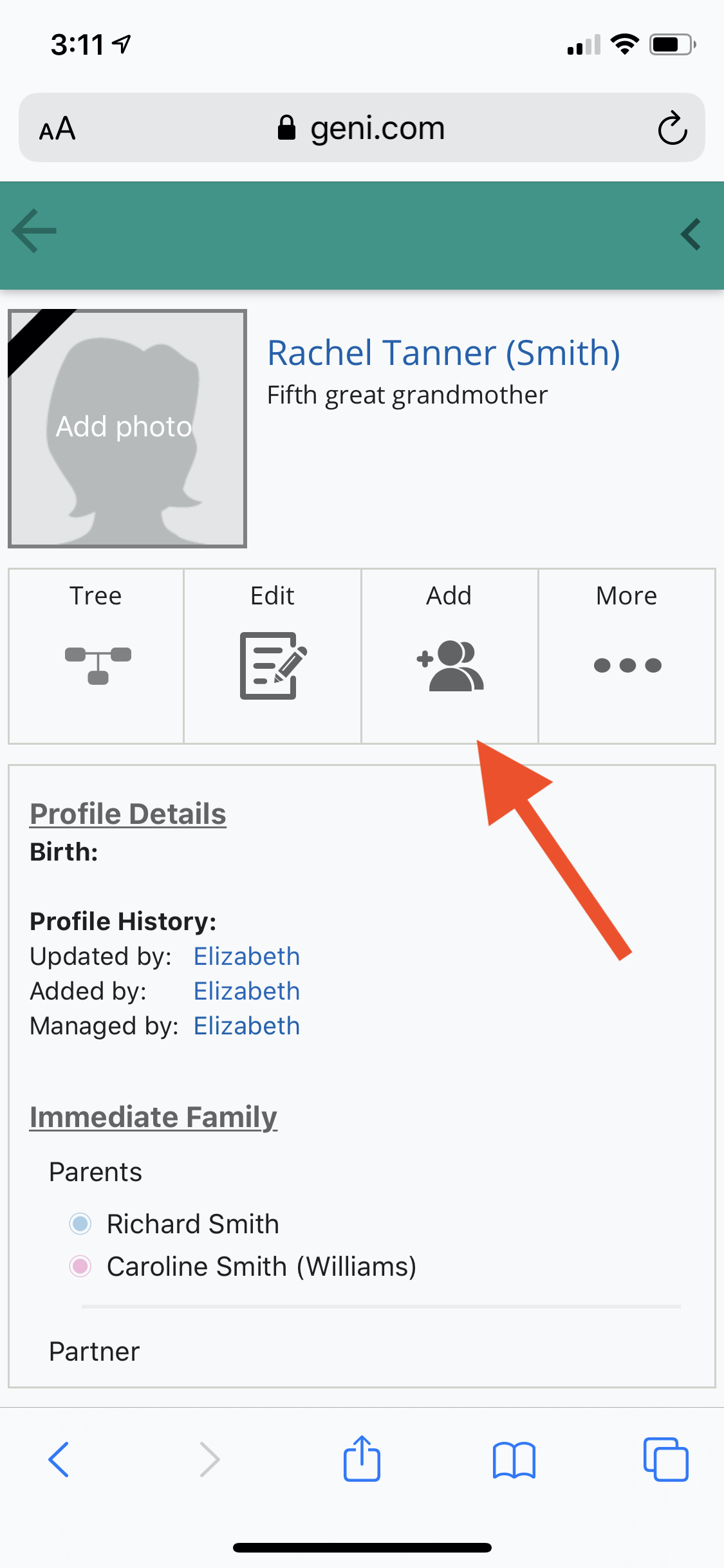Show Safari open tabs icon
Viewport: 724px width, 1568px height.
665,1459
